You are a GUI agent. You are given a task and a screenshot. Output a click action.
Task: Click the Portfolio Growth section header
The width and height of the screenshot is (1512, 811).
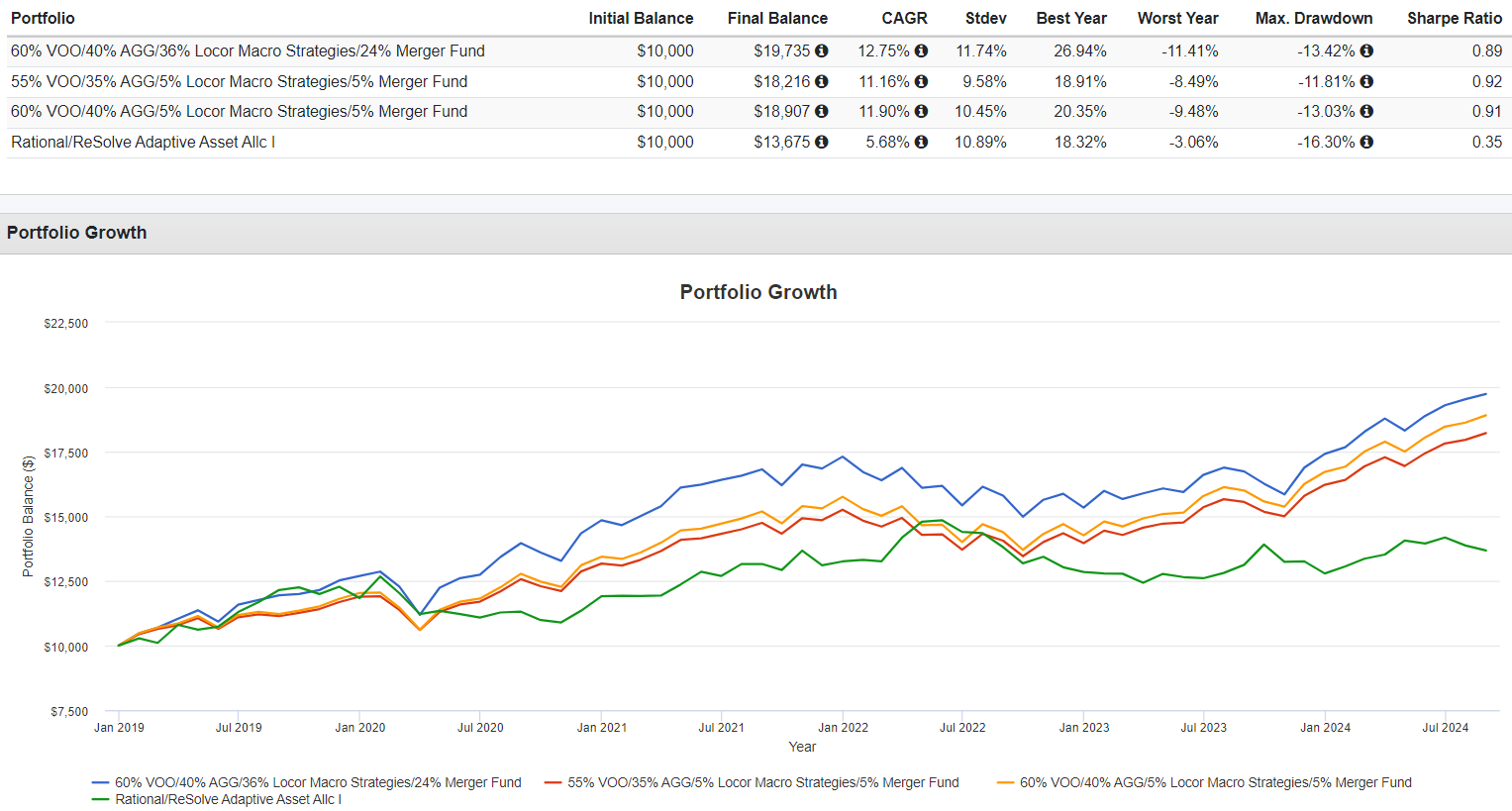[756, 233]
